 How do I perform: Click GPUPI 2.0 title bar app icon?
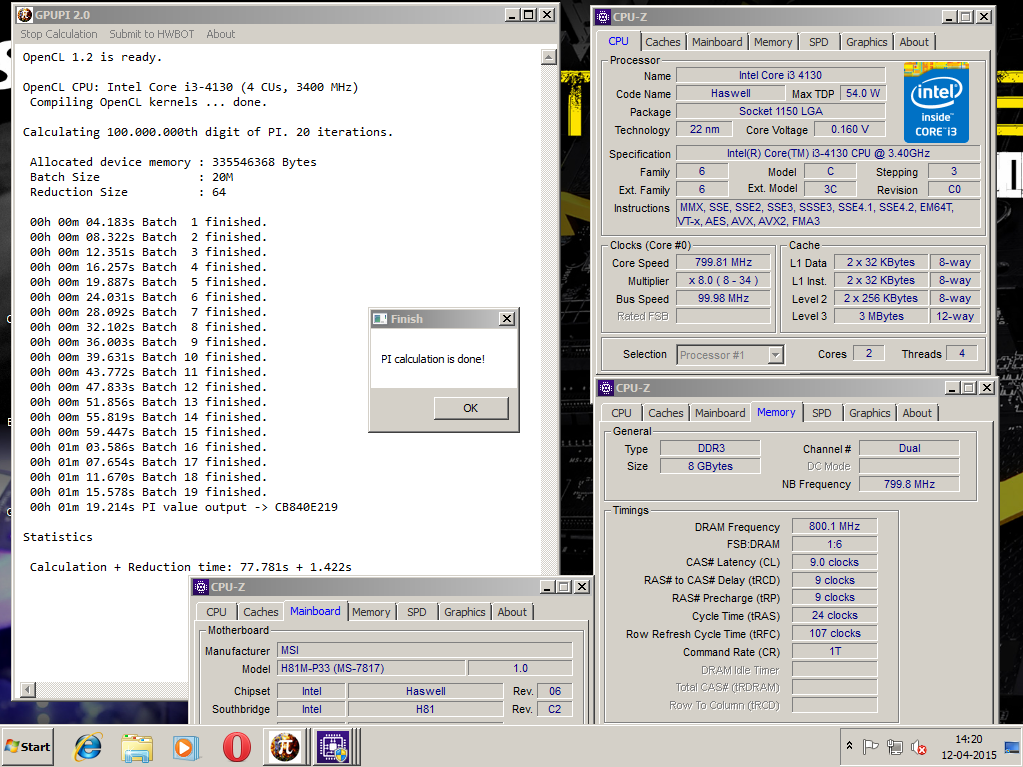(x=25, y=14)
